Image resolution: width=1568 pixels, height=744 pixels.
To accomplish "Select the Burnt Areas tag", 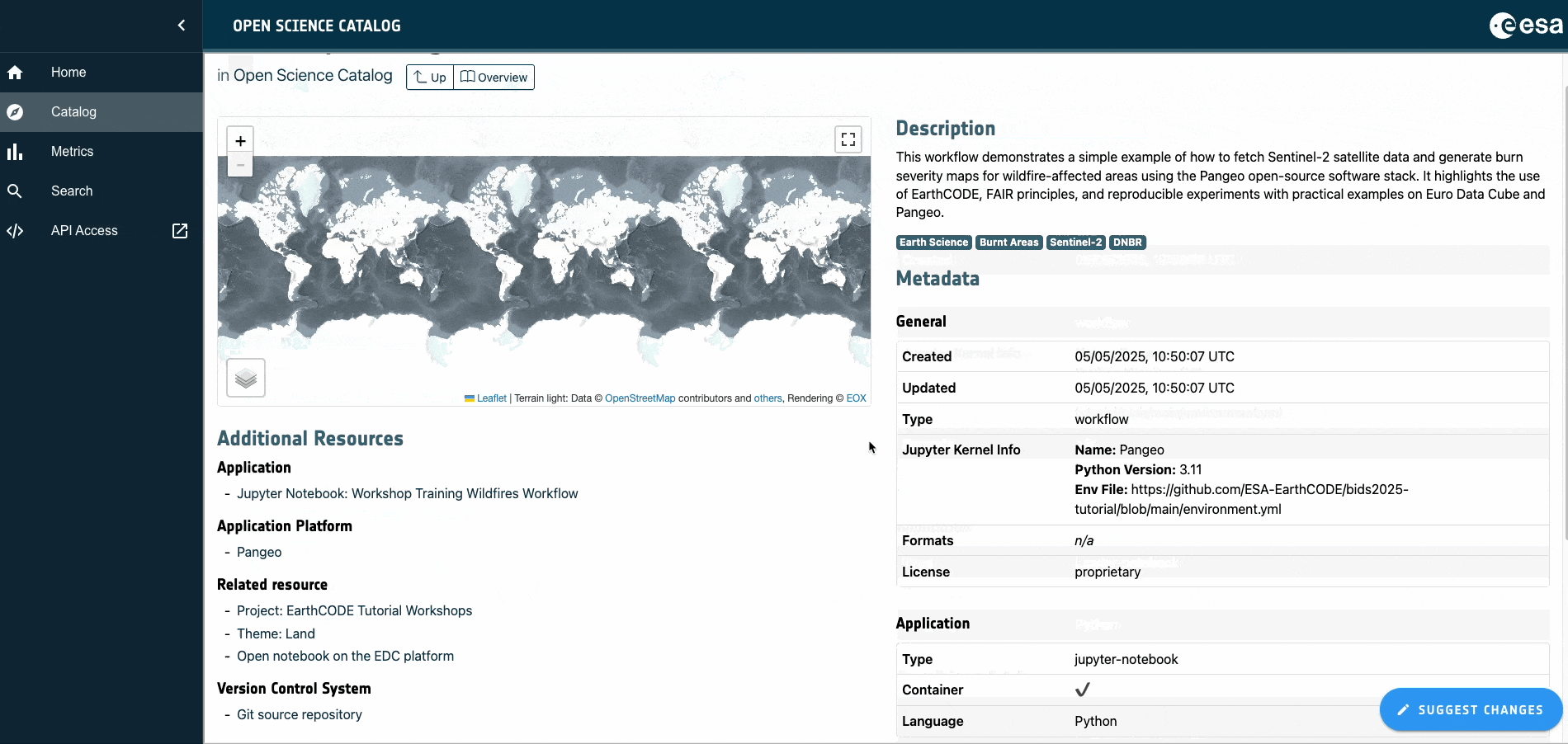I will (1008, 243).
